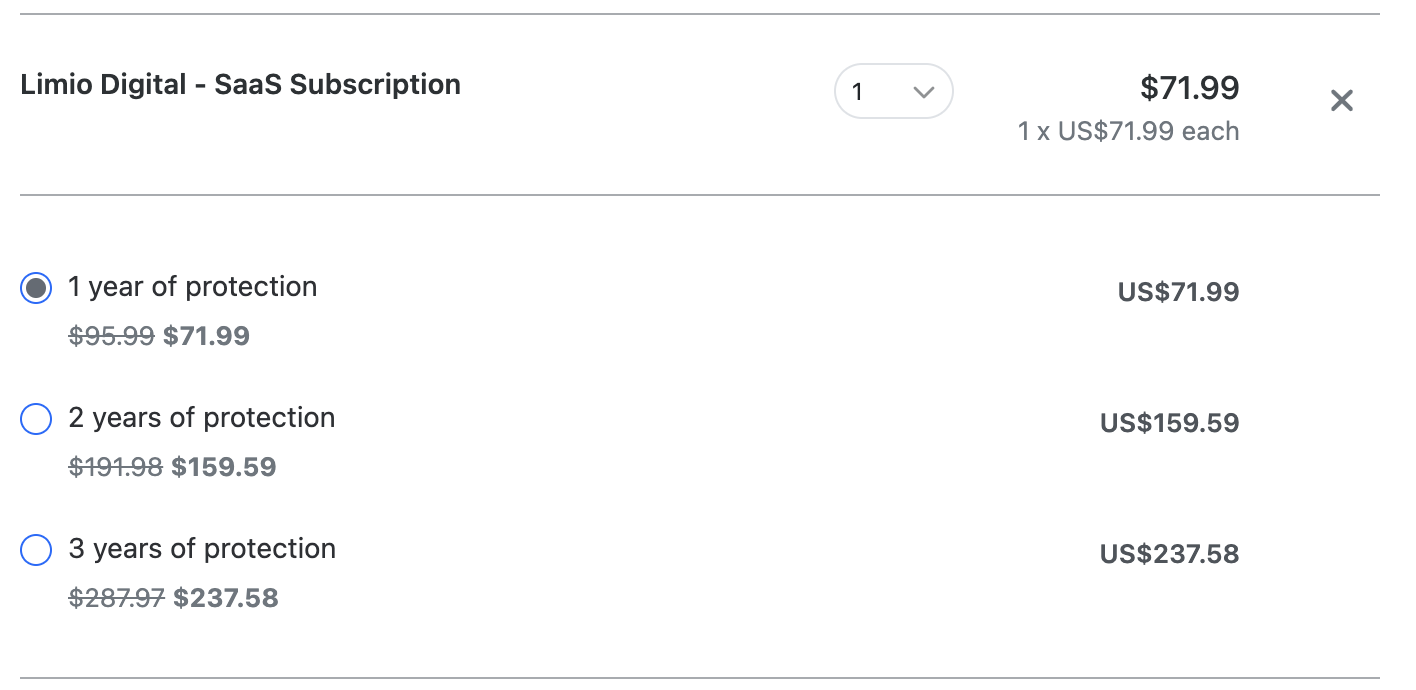Open the quantity dropdown showing 1
The image size is (1416, 690).
(x=893, y=92)
